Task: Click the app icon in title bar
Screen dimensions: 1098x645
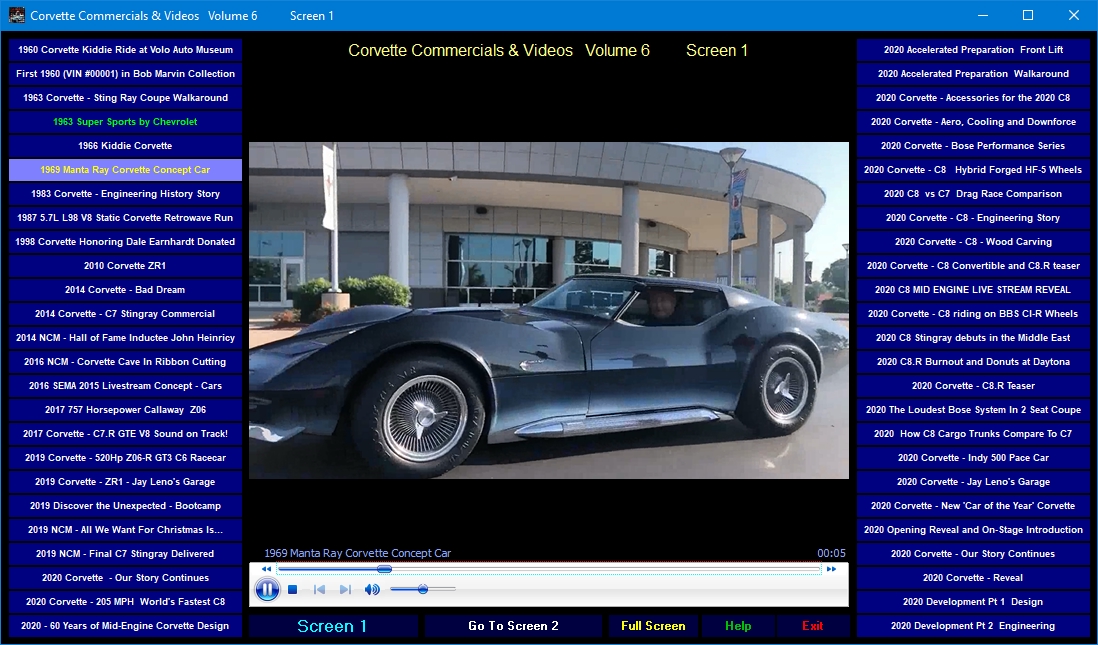Action: coord(16,15)
